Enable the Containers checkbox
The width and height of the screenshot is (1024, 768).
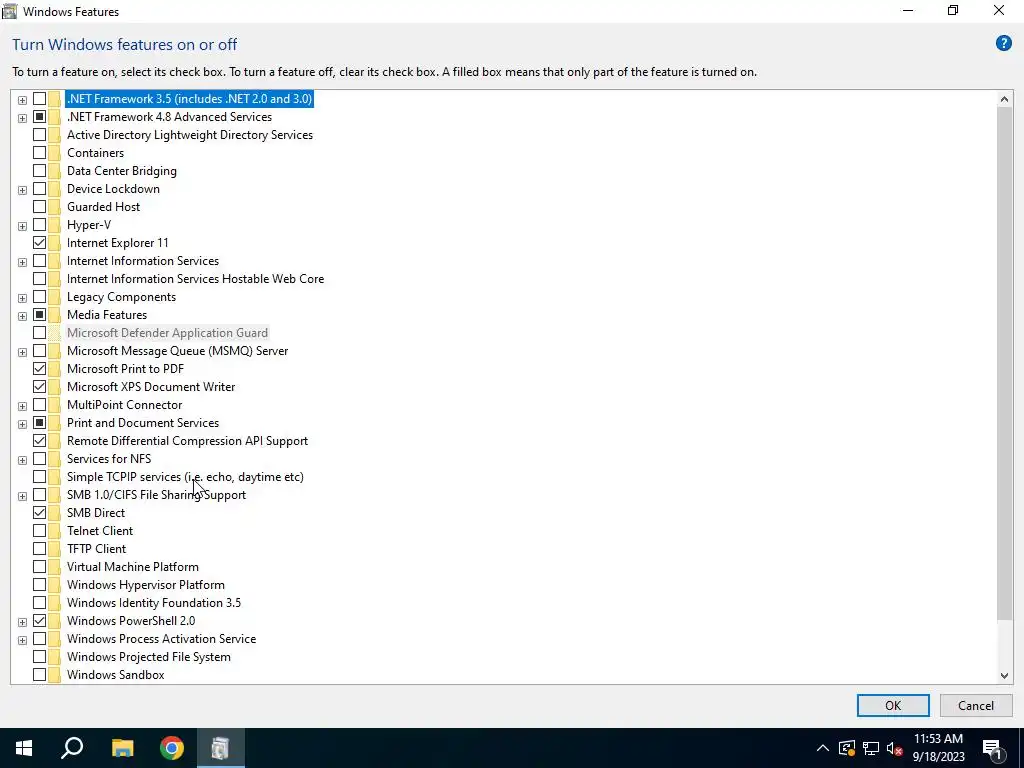[x=39, y=153]
